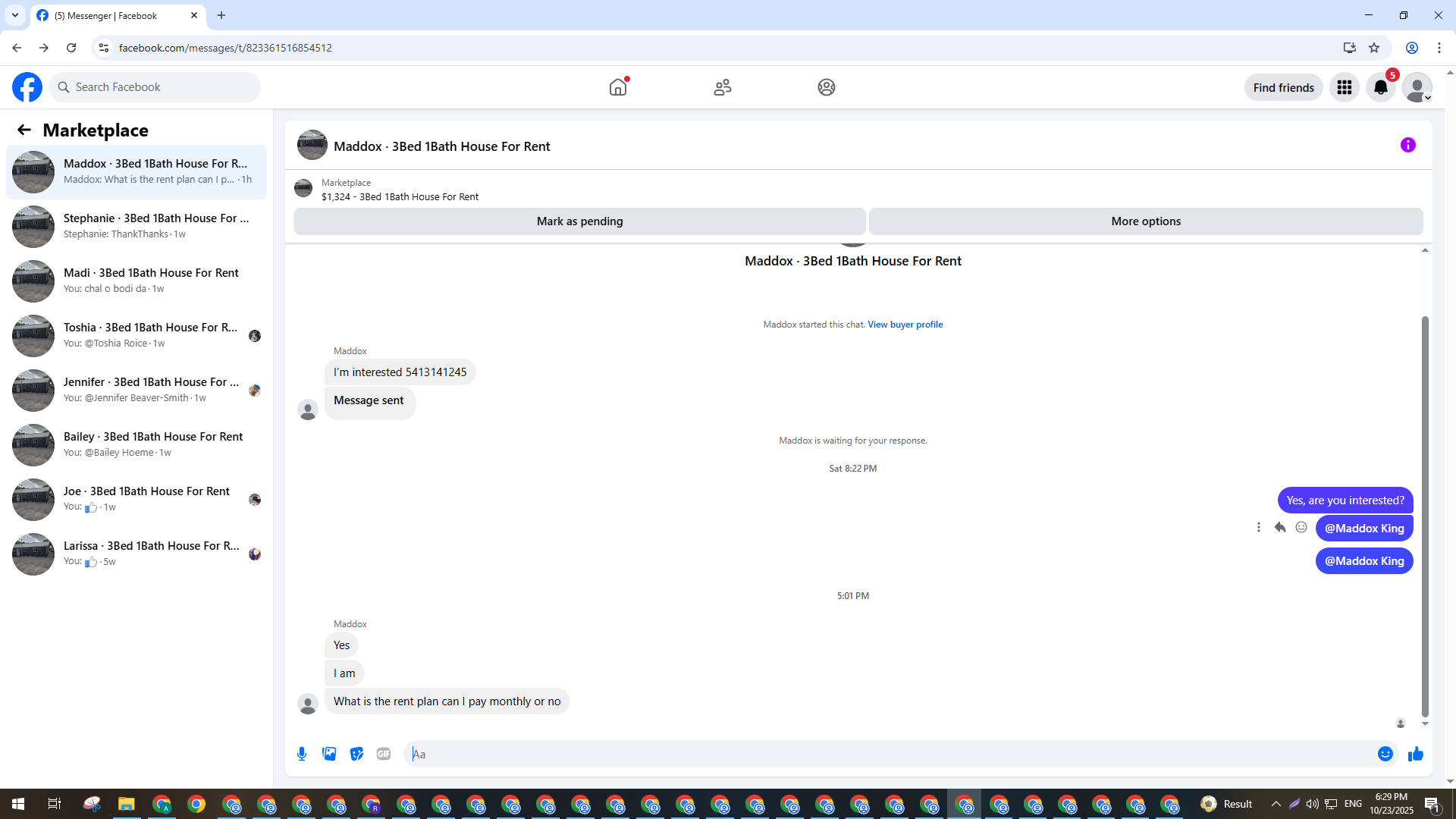Open Facebook notifications bell

(x=1380, y=87)
